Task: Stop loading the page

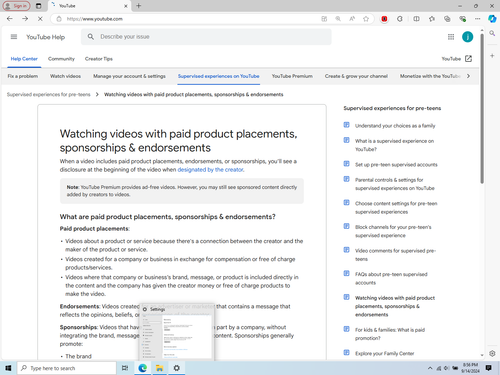Action: click(x=40, y=19)
